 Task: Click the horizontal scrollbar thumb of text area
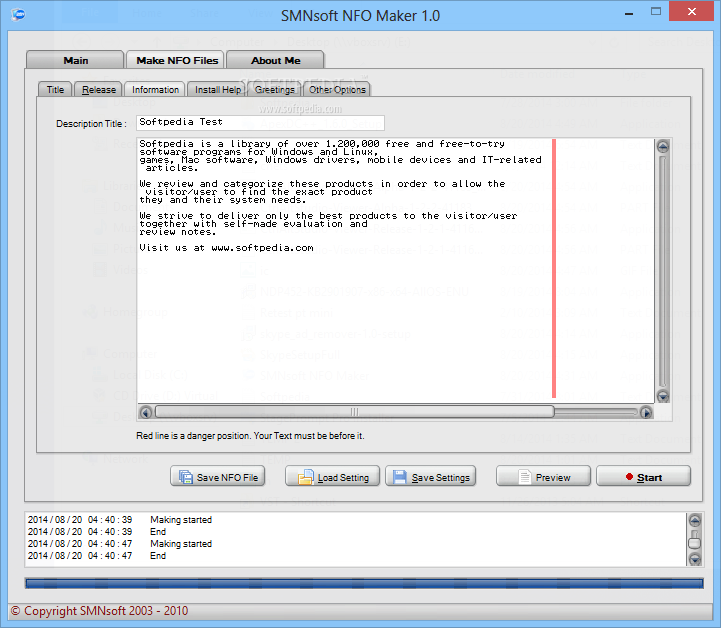click(355, 412)
